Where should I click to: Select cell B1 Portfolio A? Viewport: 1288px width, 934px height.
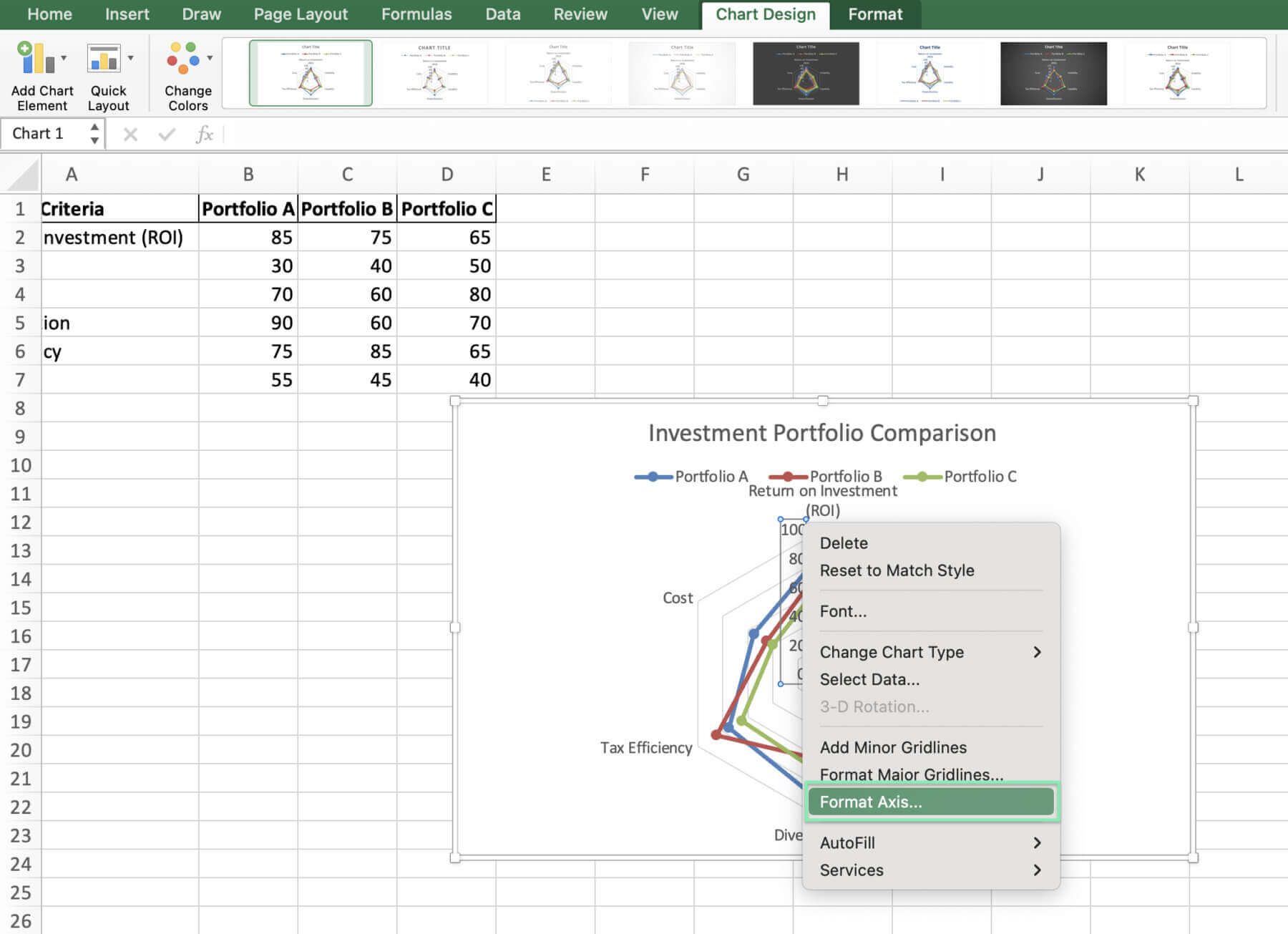(248, 209)
